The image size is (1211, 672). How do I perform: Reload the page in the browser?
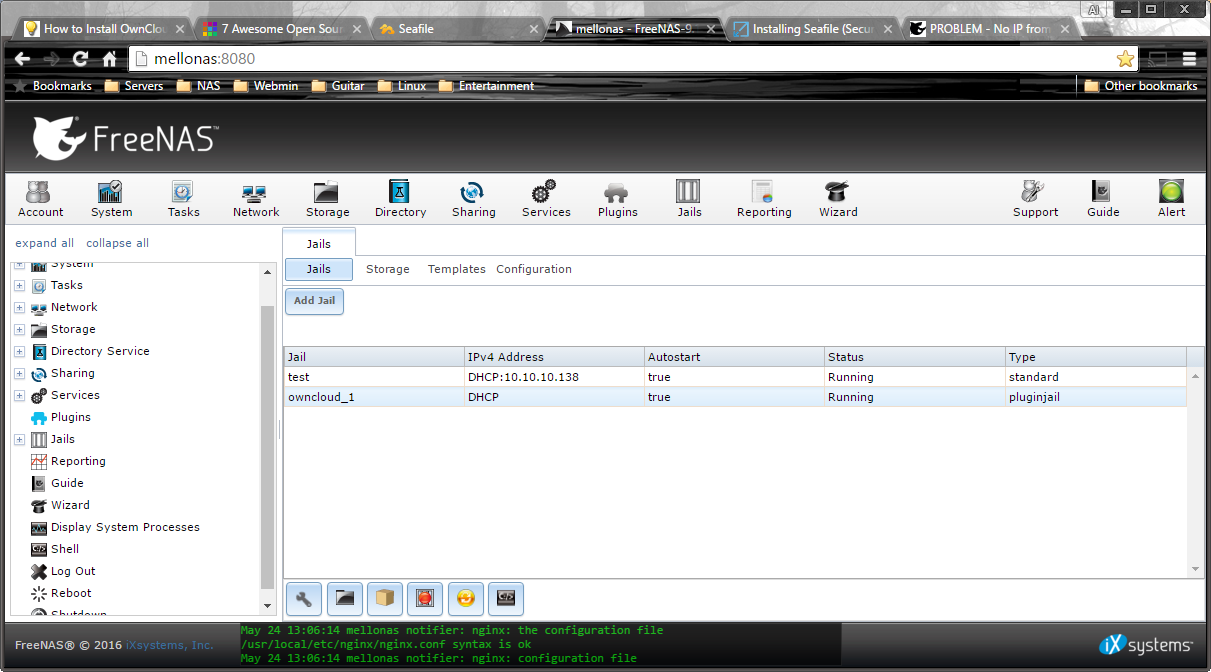click(x=80, y=59)
